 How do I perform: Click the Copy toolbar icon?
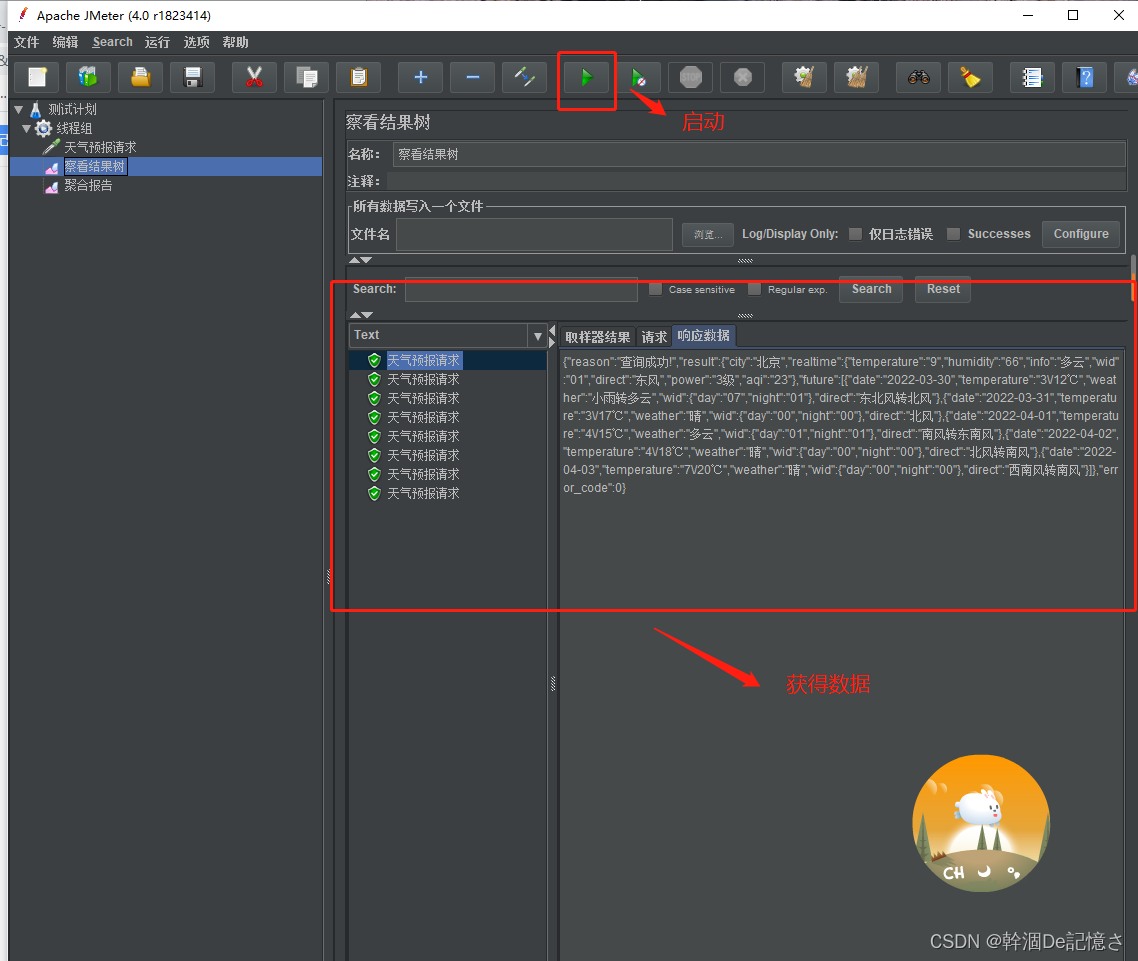point(306,77)
